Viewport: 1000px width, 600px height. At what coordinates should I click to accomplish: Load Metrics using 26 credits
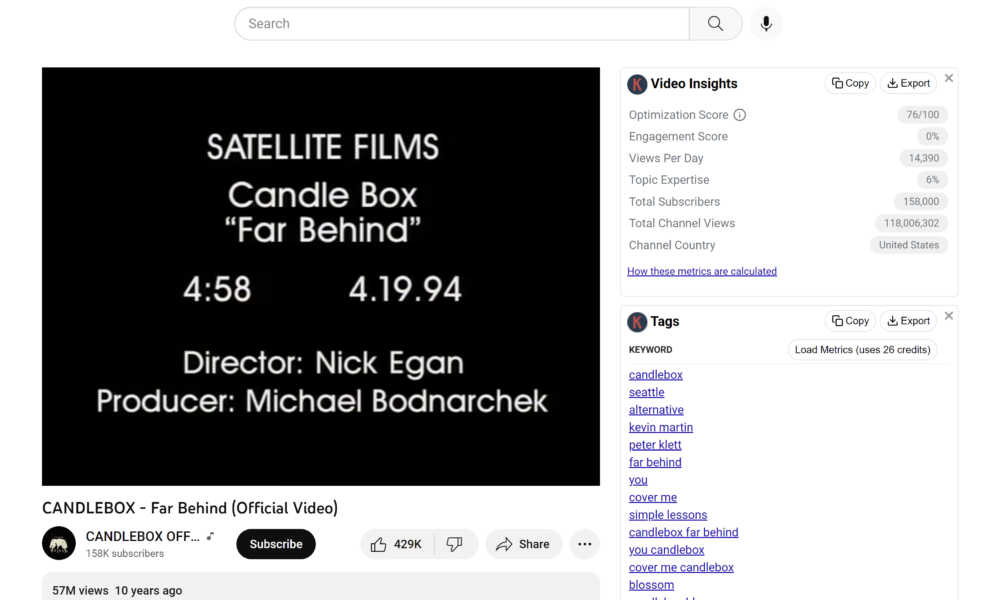click(862, 349)
